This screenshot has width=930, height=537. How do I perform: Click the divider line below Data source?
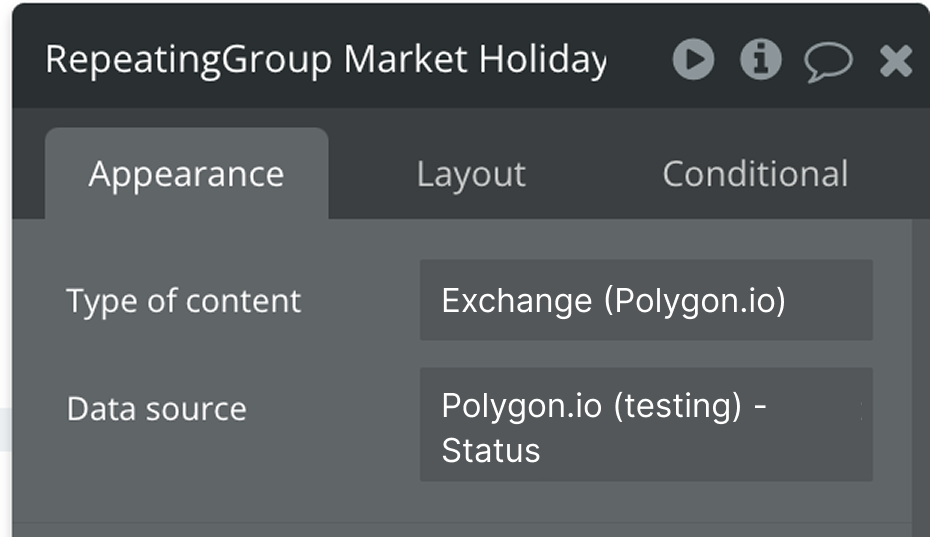(x=460, y=521)
